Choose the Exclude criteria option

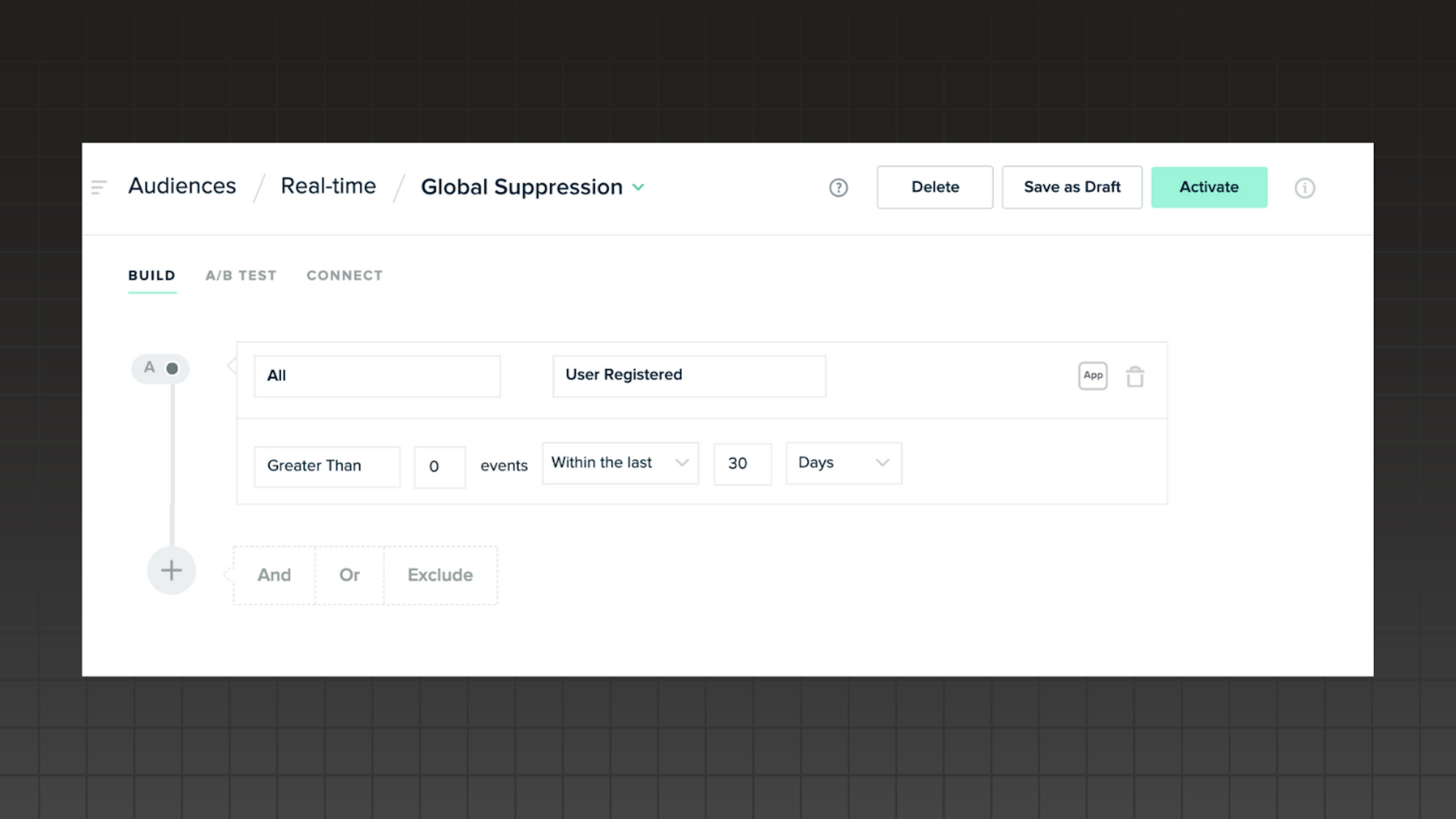[x=440, y=575]
